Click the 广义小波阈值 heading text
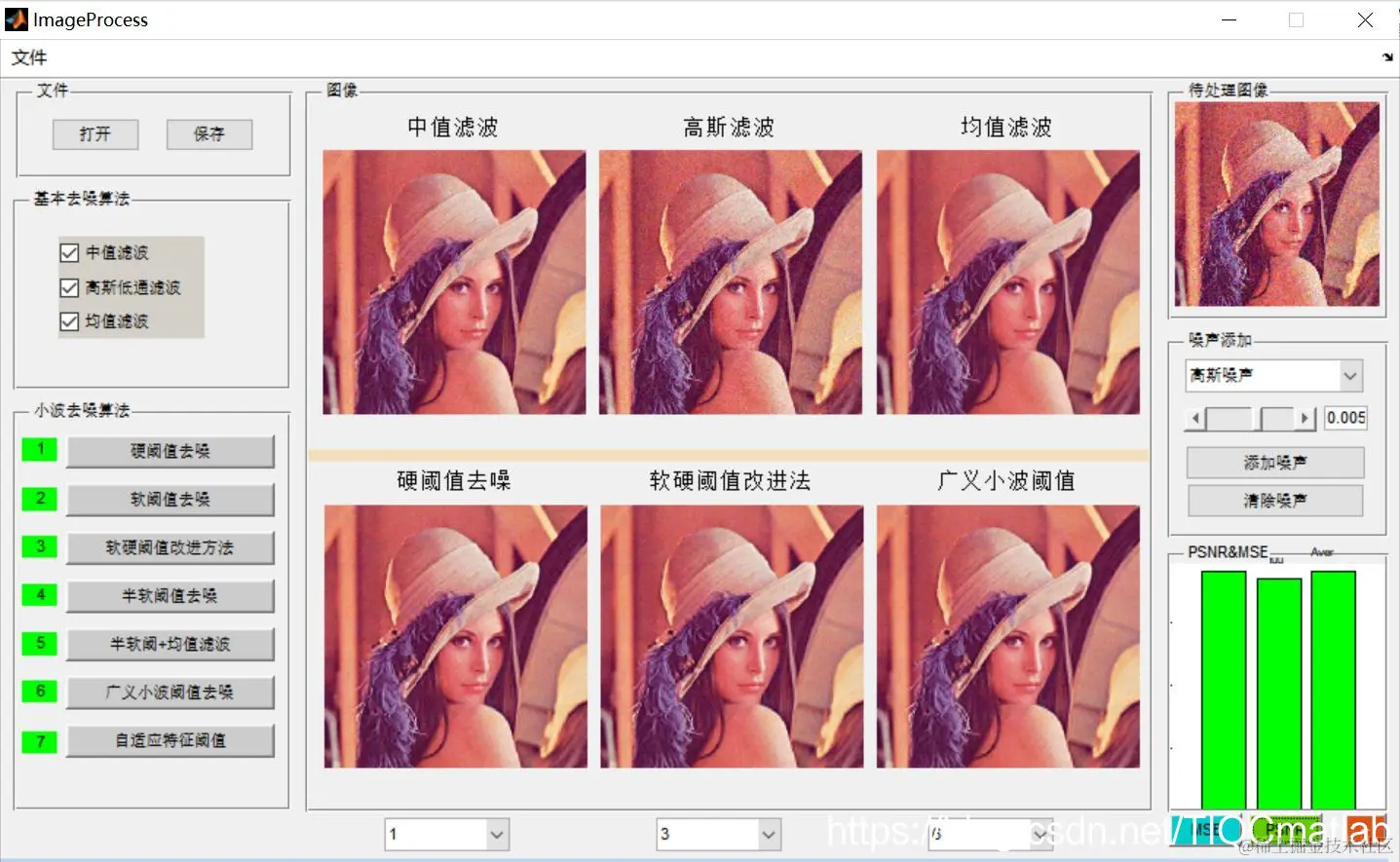The width and height of the screenshot is (1400, 862). tap(1006, 481)
